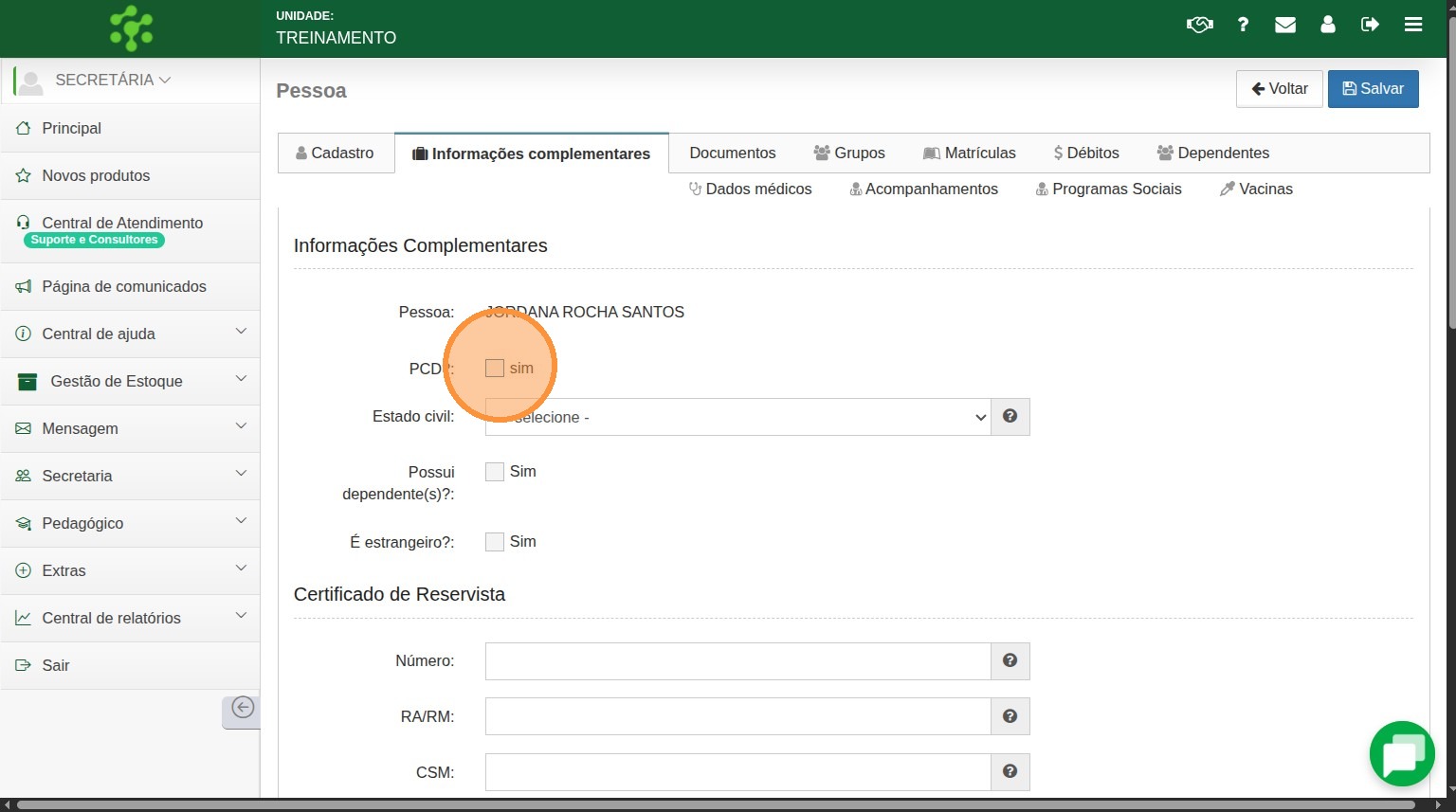Collapse the sidebar with the arrow button
This screenshot has height=812, width=1456.
[x=242, y=708]
